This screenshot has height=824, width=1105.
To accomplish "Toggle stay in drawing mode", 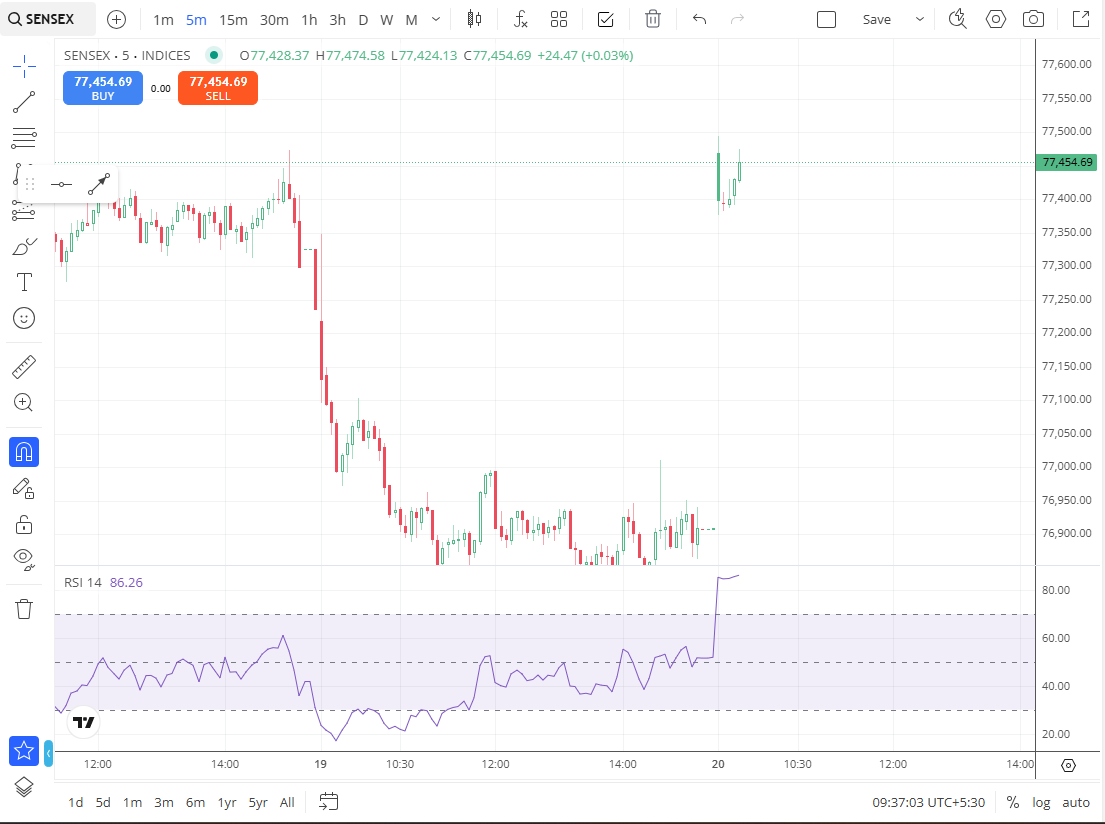I will tap(24, 488).
